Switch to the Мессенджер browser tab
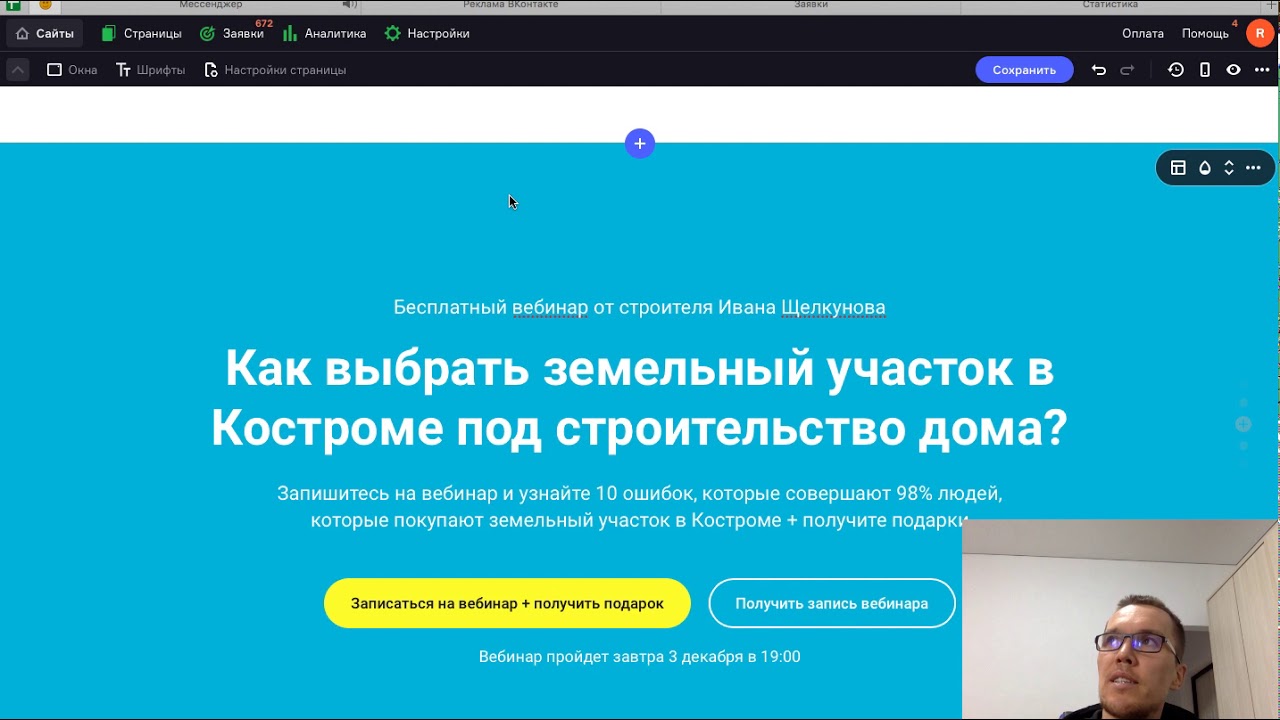Screen dimensions: 1280x720 pos(210,5)
